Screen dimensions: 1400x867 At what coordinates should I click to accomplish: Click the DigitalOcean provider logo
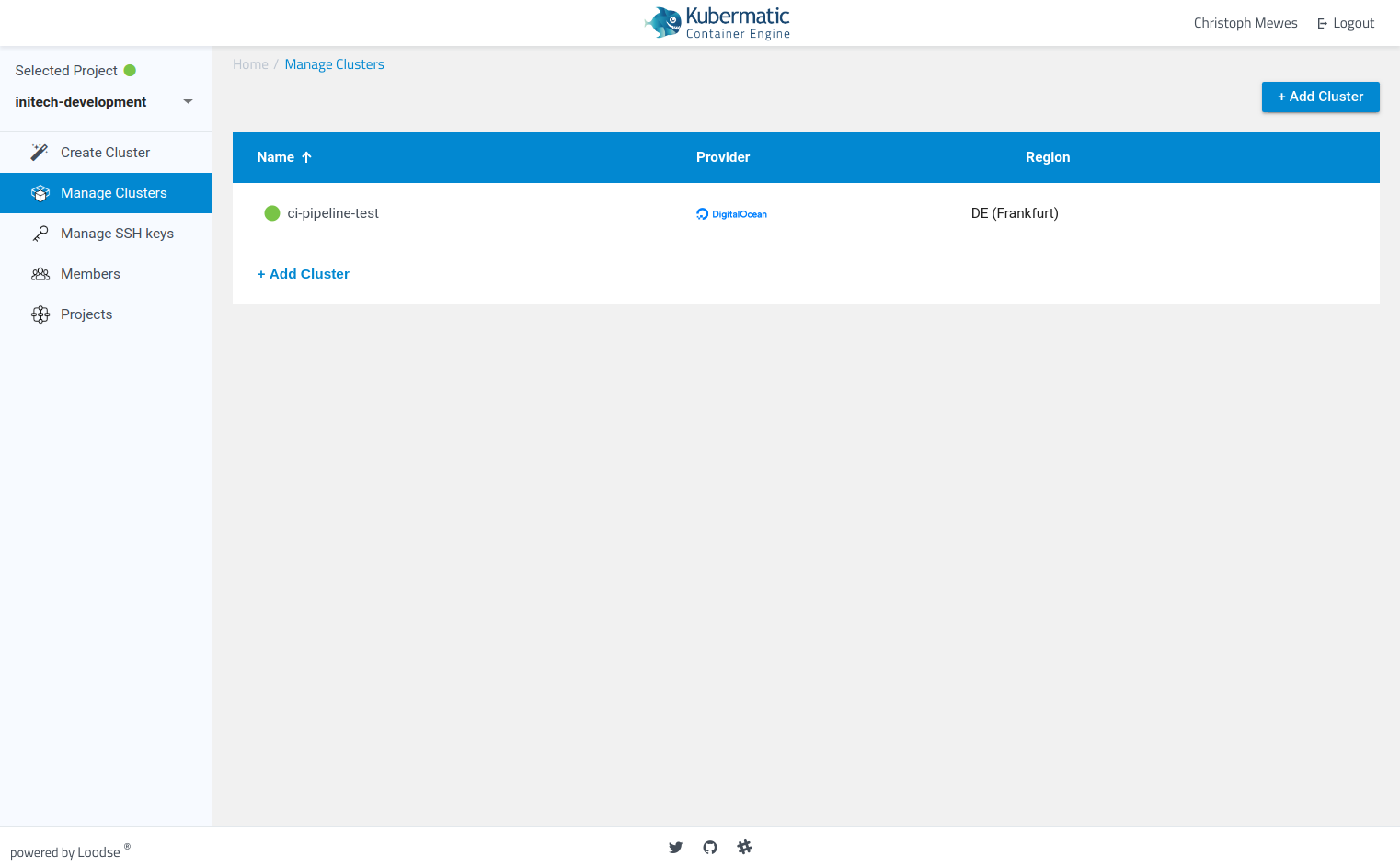[x=731, y=214]
